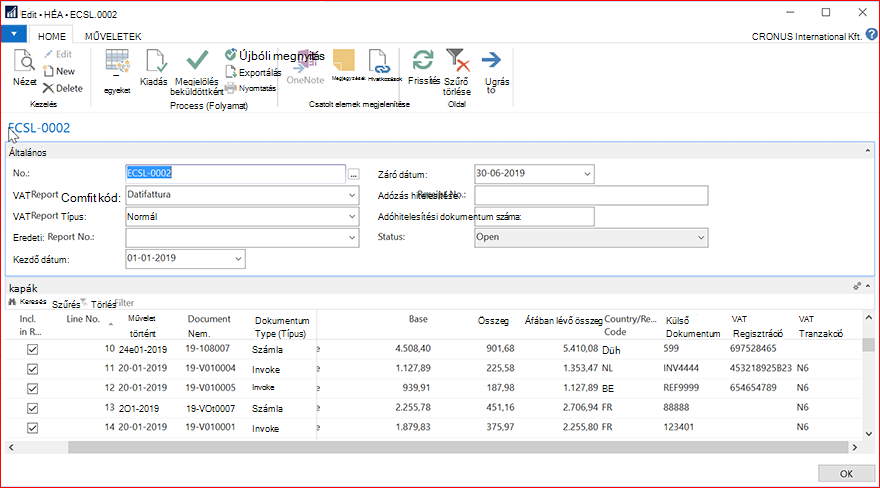Click the No. field assist ellipsis button

(353, 175)
